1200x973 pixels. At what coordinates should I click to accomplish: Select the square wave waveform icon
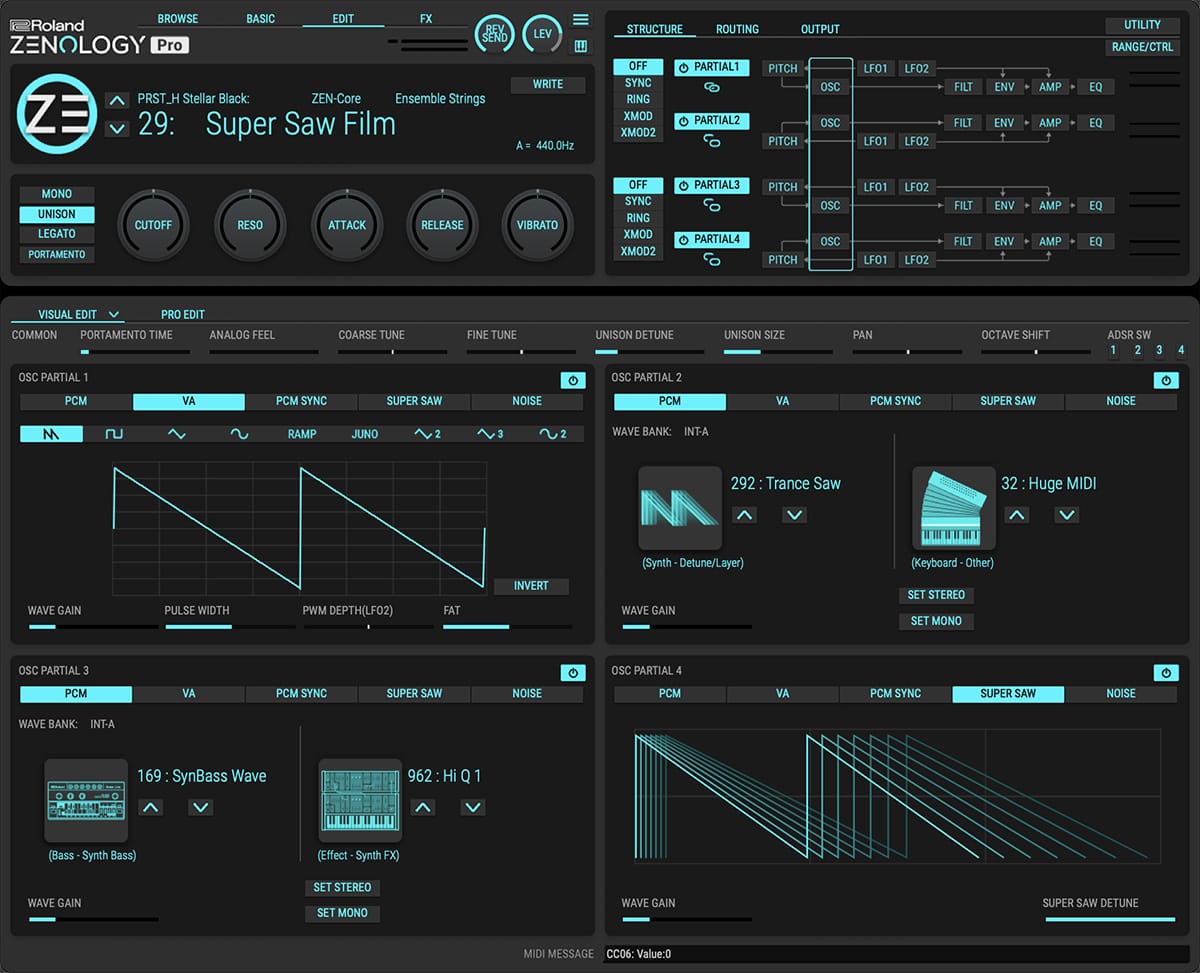tap(114, 434)
